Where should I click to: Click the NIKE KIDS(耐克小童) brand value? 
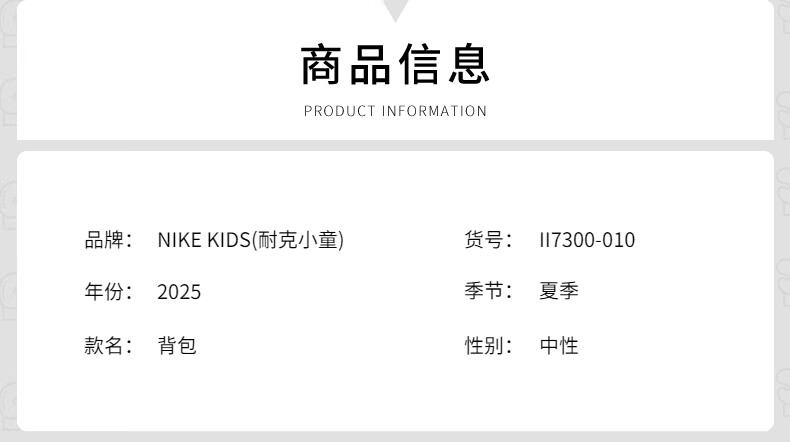tap(251, 240)
